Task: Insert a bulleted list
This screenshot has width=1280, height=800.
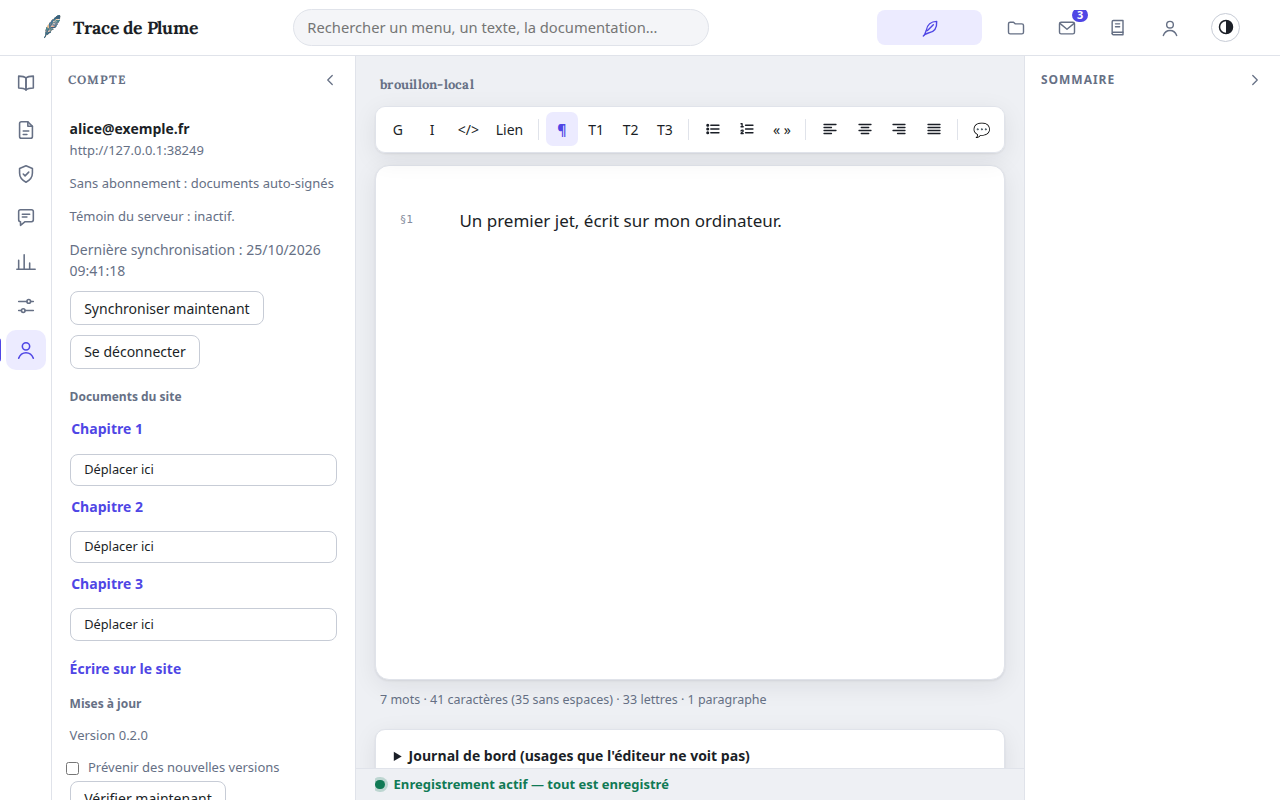Action: coord(713,129)
